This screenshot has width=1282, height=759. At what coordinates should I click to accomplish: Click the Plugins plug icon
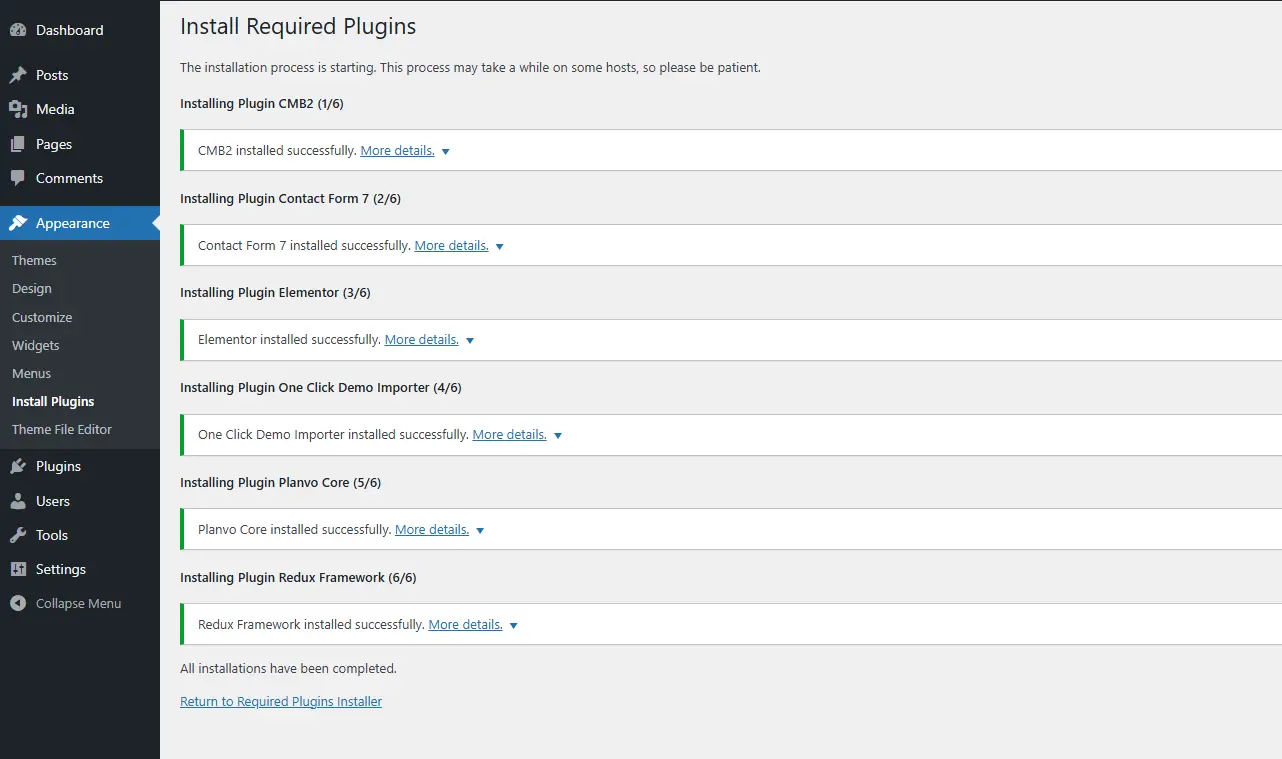[x=18, y=466]
